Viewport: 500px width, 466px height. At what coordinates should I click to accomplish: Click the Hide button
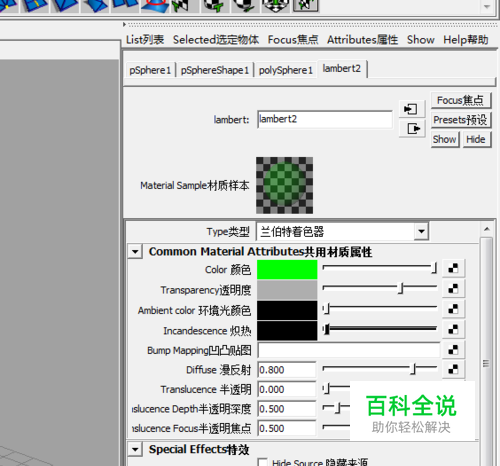point(476,139)
